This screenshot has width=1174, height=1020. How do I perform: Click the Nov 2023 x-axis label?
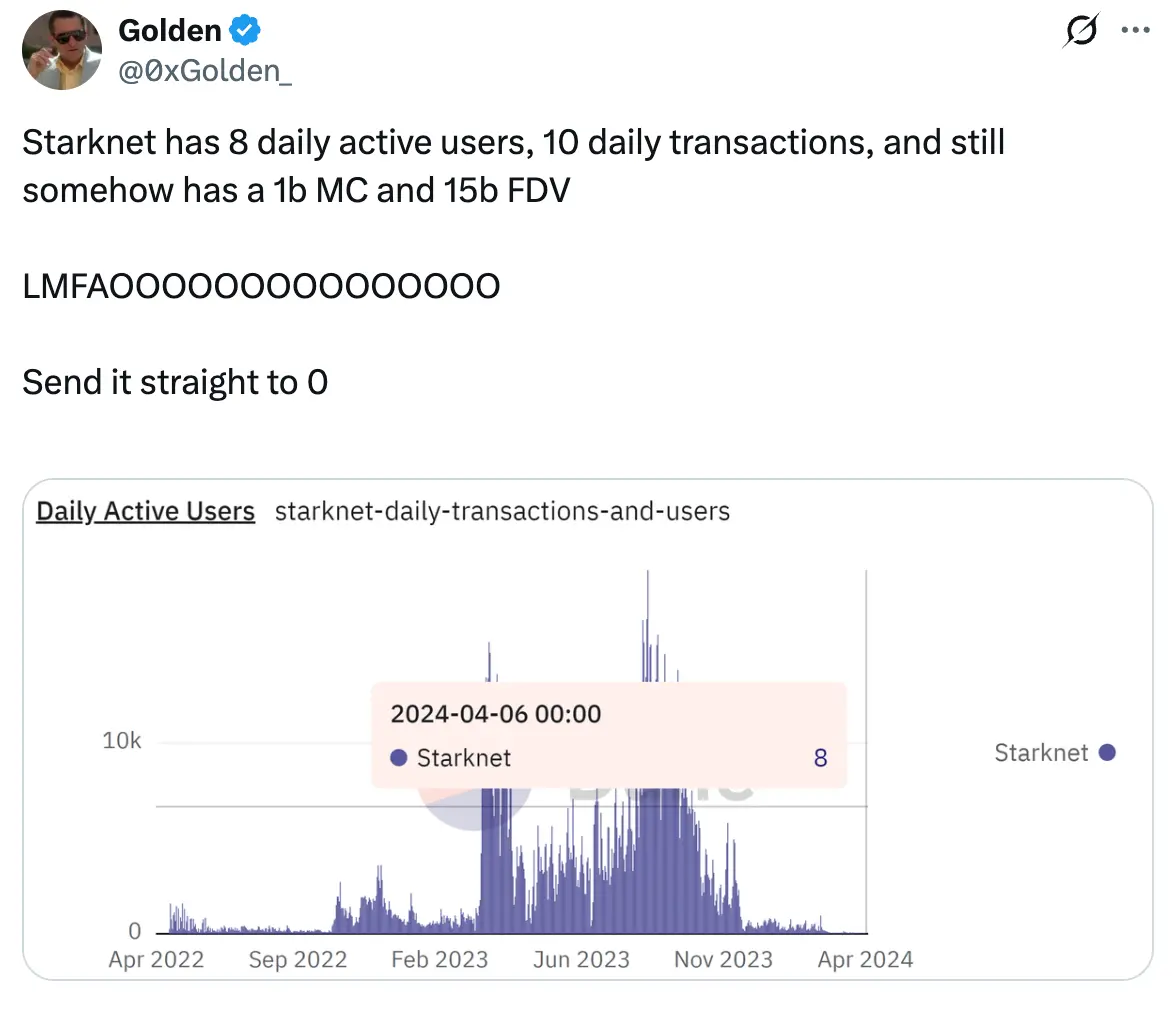click(723, 960)
